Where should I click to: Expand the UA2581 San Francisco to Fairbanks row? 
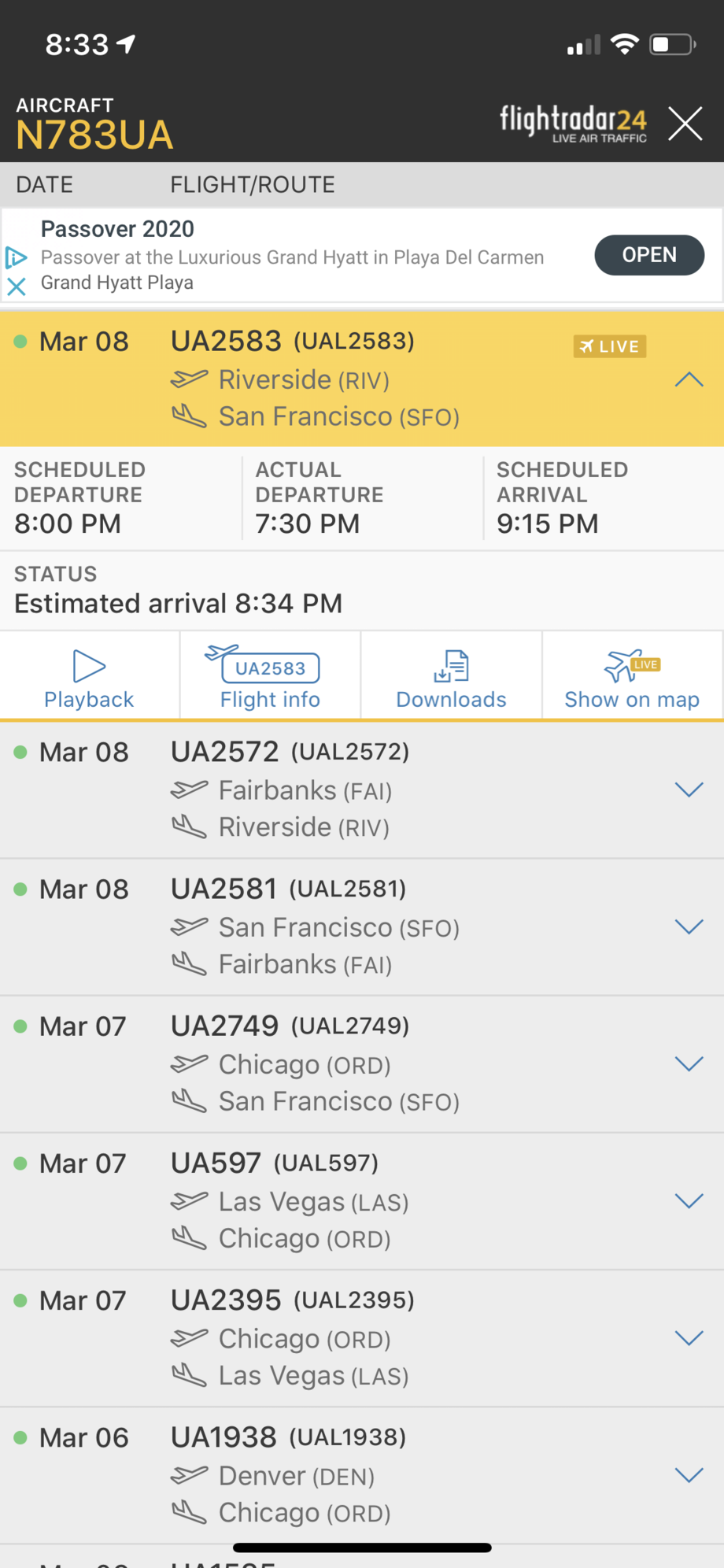pyautogui.click(x=689, y=926)
